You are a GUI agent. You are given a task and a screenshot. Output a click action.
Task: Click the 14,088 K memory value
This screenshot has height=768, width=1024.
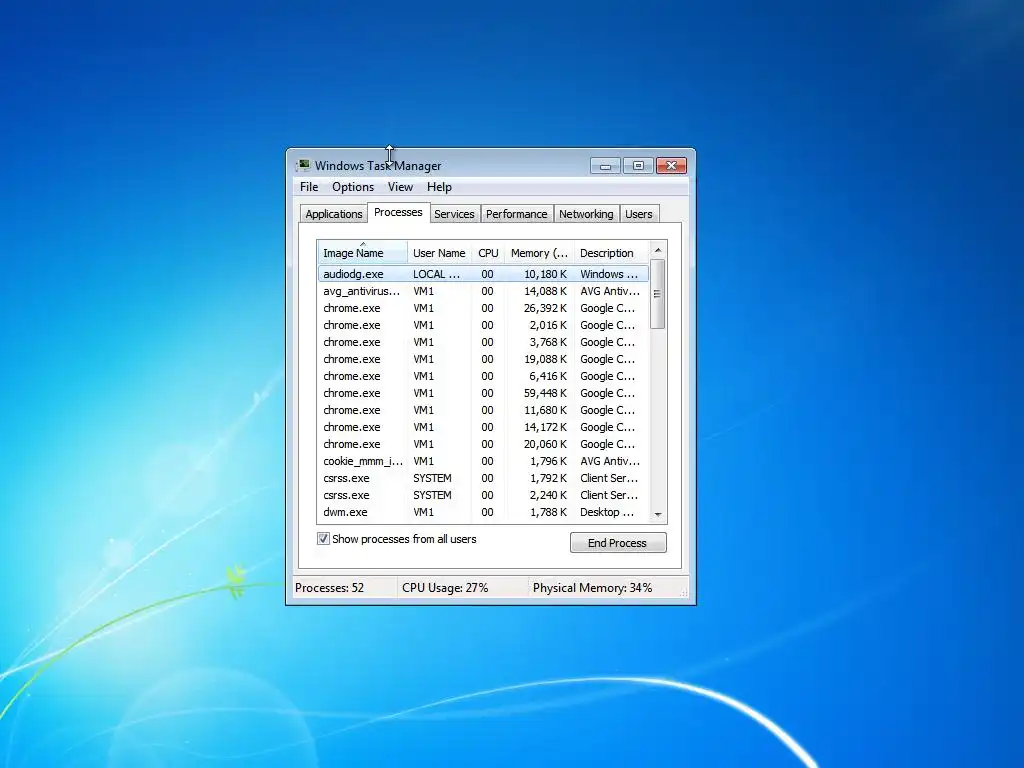point(545,291)
